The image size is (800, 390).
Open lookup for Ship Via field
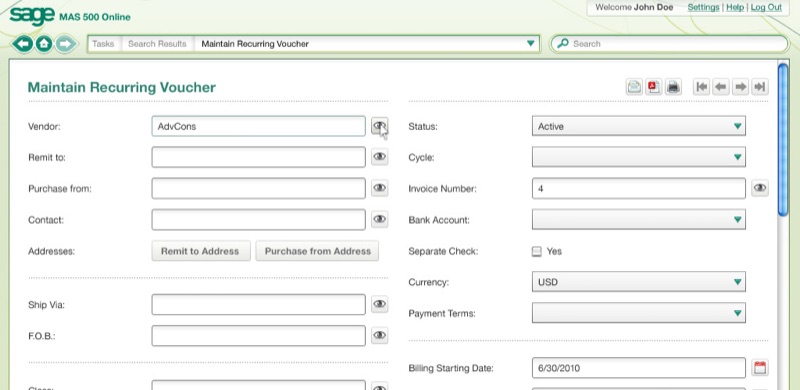[x=379, y=304]
